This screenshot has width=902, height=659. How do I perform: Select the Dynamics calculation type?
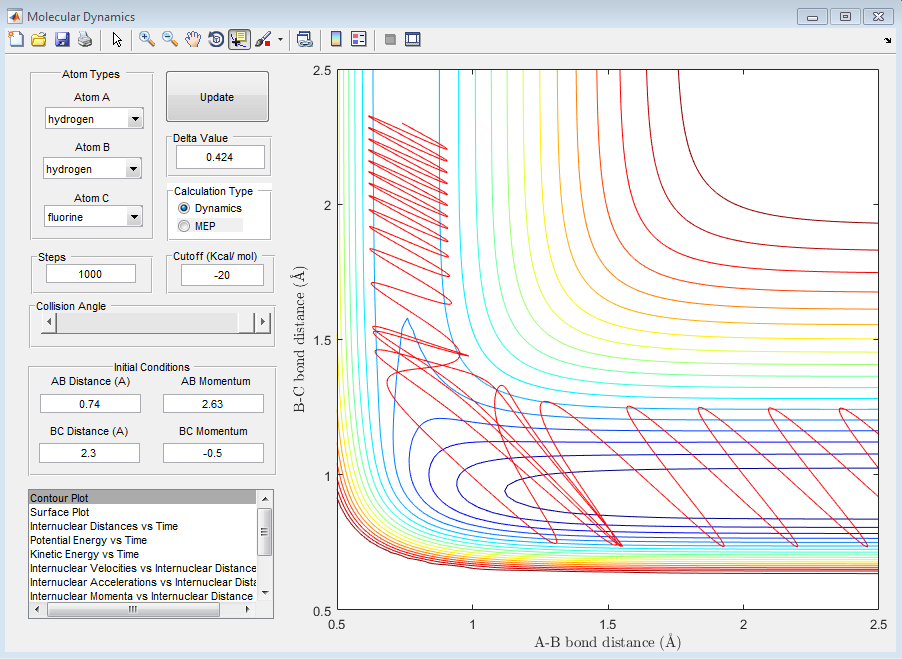click(183, 208)
